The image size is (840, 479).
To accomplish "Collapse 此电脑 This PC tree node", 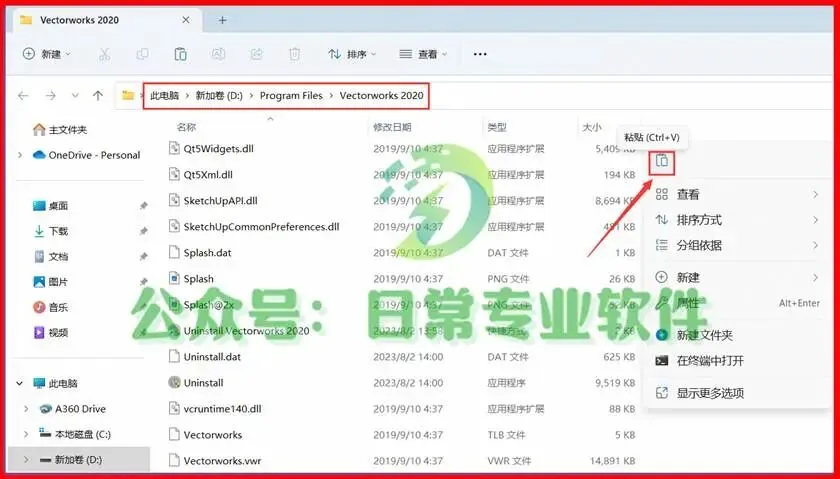I will tap(20, 384).
